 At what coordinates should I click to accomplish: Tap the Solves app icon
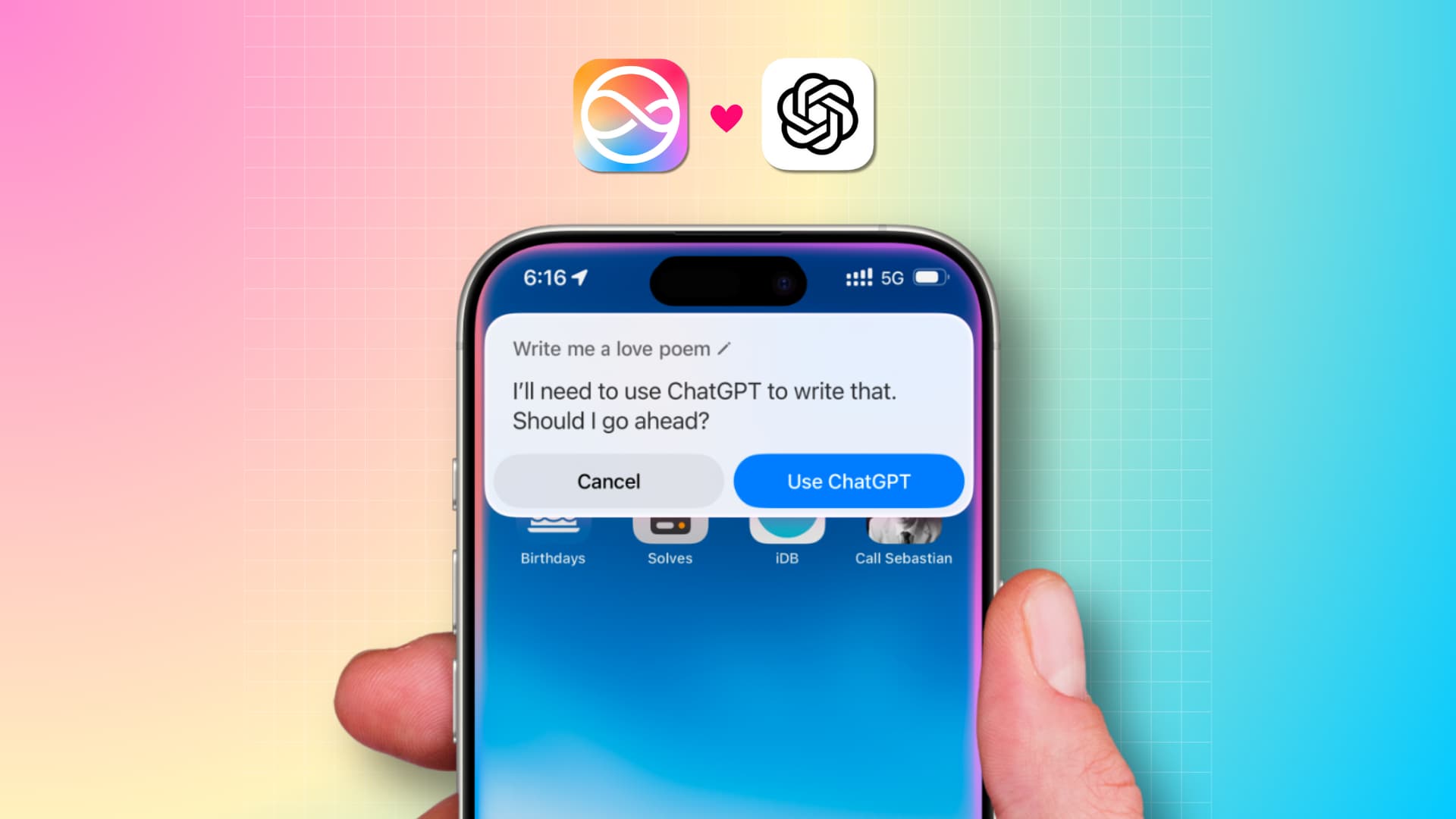(669, 527)
